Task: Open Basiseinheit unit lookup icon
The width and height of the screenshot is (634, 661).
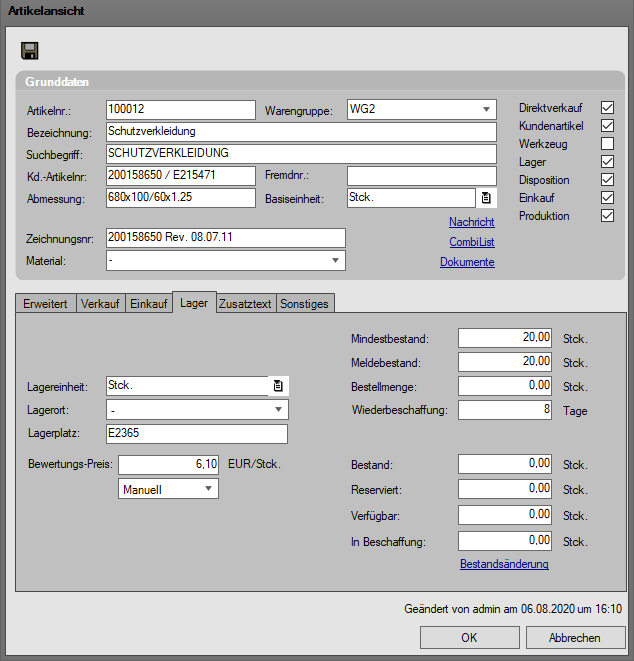Action: 486,198
